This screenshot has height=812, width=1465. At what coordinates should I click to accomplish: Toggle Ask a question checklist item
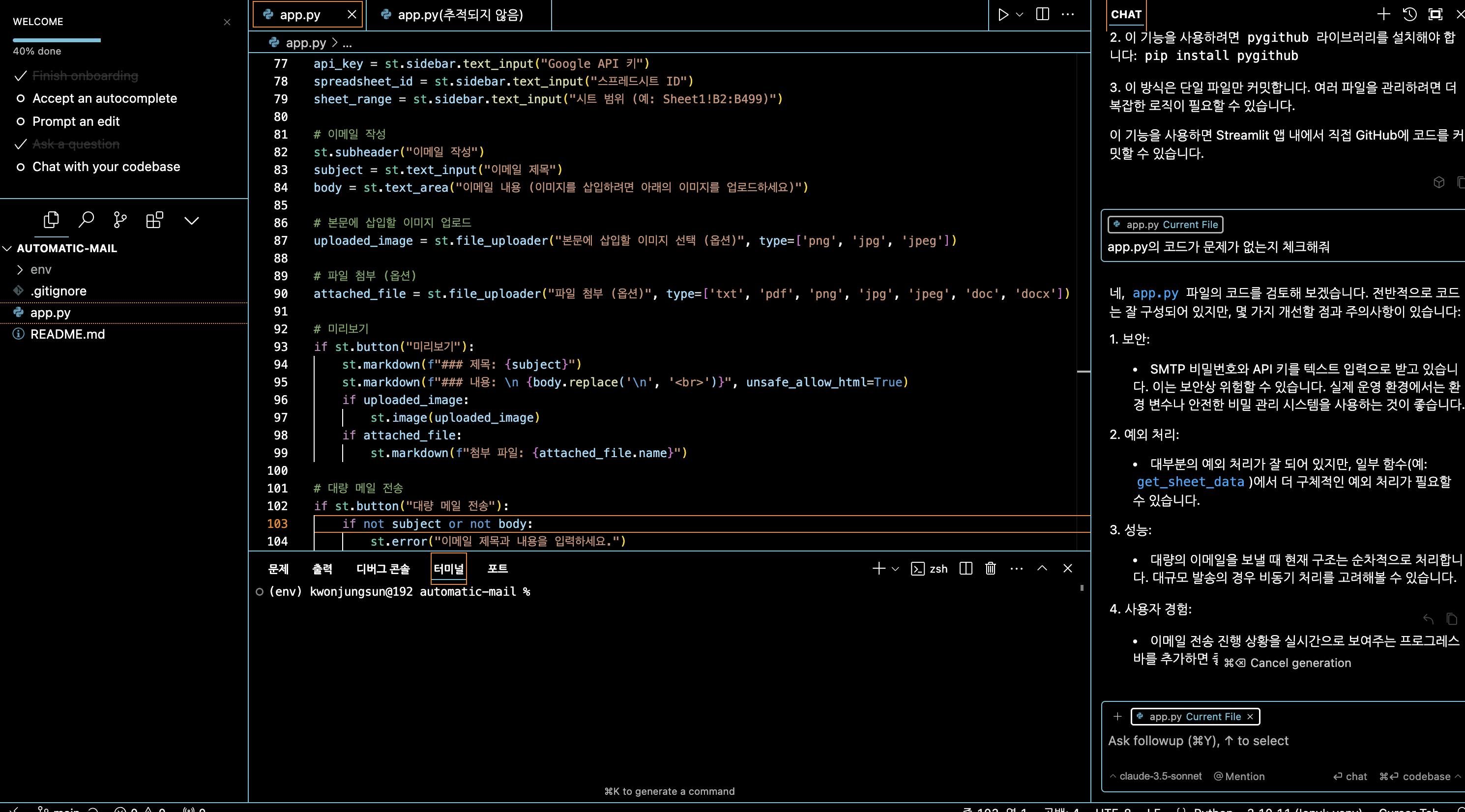tap(67, 144)
